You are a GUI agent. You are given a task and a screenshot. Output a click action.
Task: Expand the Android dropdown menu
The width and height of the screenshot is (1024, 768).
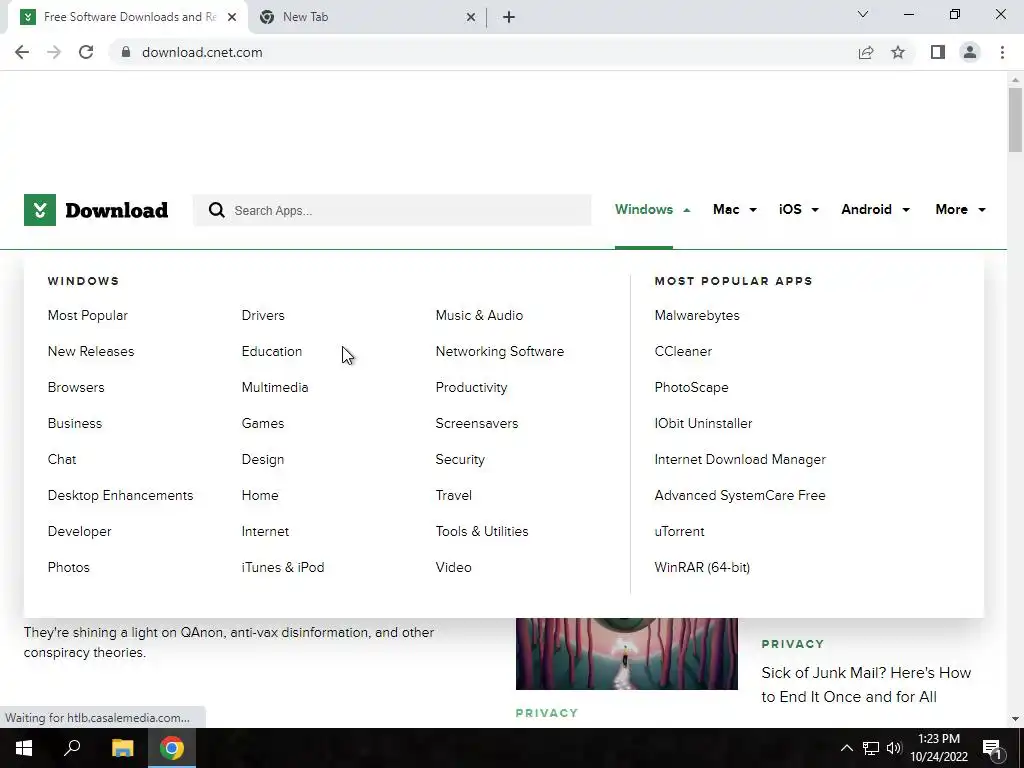coord(875,210)
